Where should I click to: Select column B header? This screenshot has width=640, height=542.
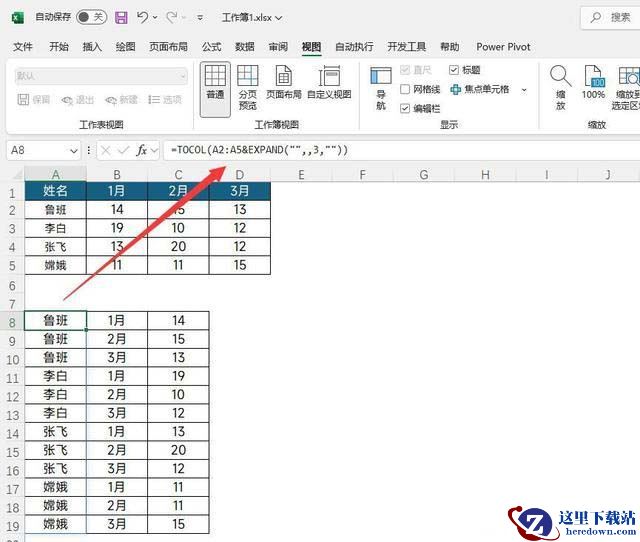tap(117, 175)
